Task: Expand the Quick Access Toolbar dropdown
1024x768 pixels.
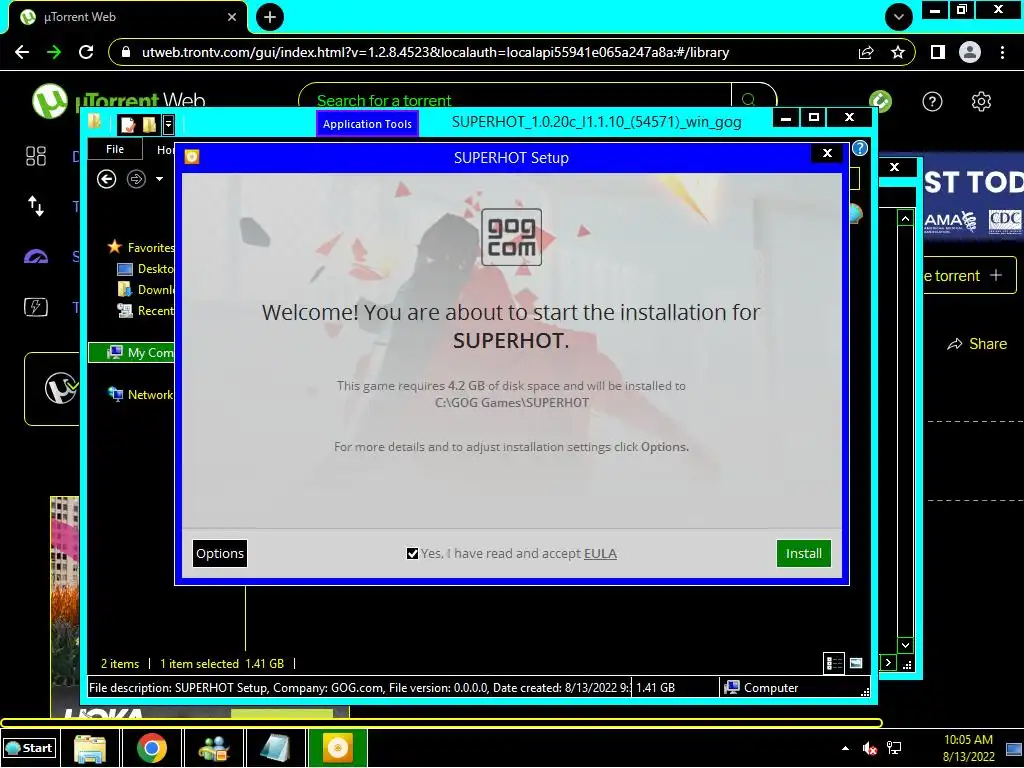Action: (x=168, y=124)
